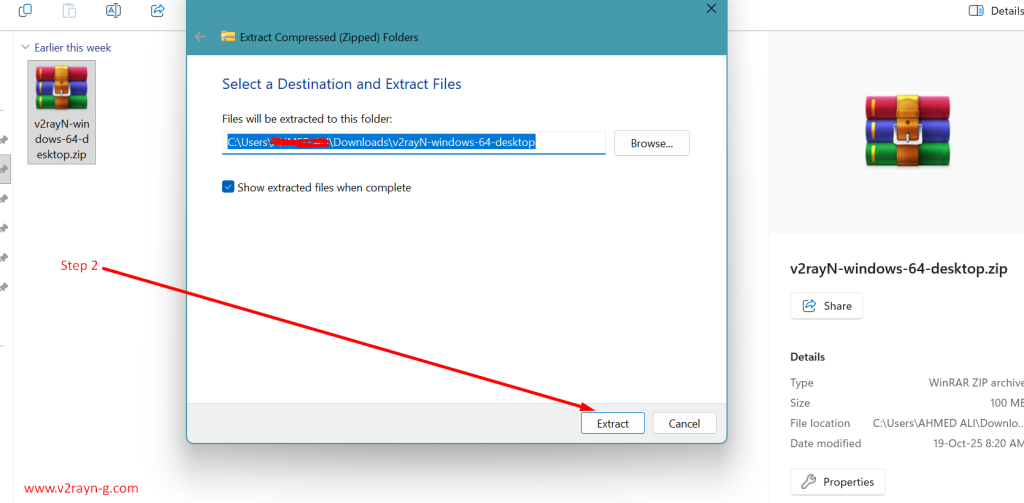Click the Extract button
This screenshot has height=503, width=1024.
point(613,423)
